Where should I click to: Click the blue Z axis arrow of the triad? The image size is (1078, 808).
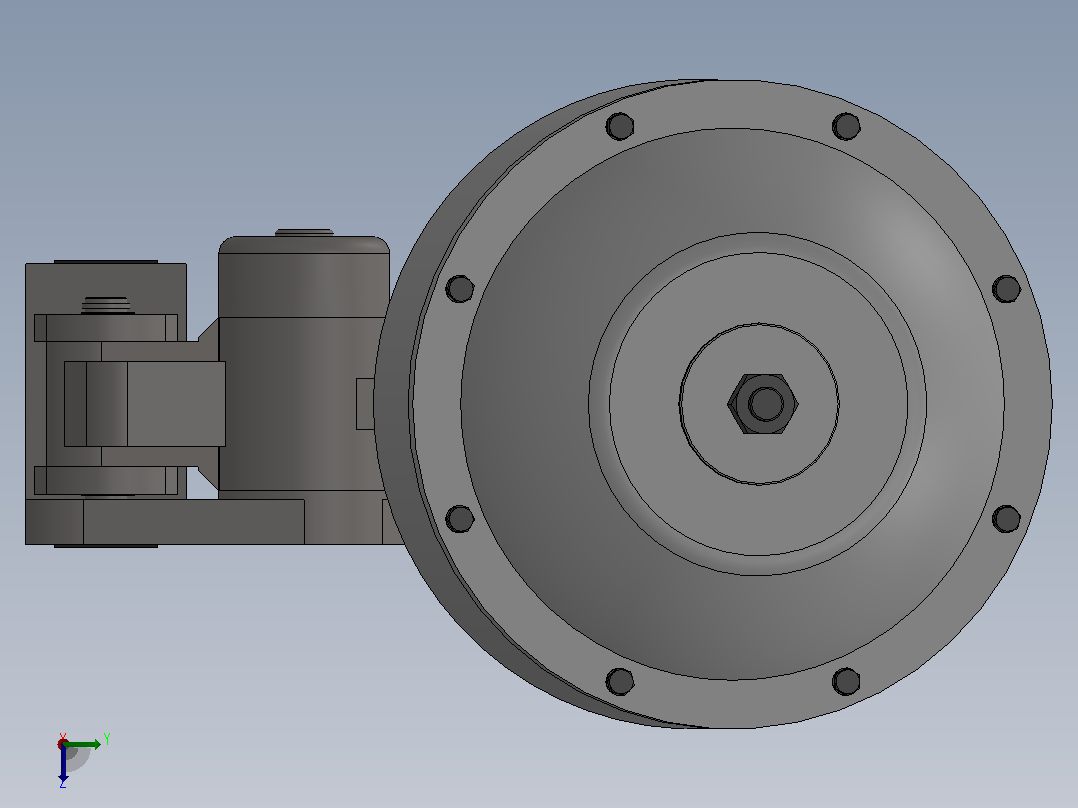[63, 765]
